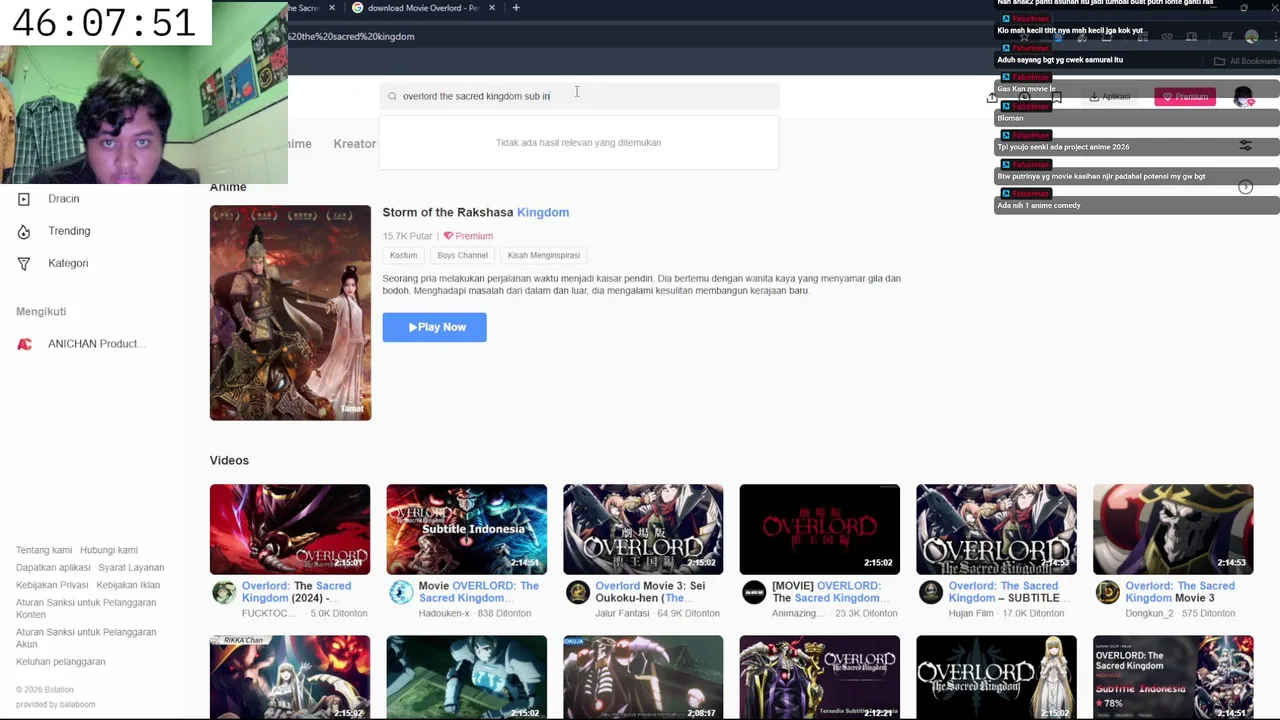This screenshot has height=720, width=1280.
Task: Click the 46:07:51 stream timer overlay
Action: 105,23
